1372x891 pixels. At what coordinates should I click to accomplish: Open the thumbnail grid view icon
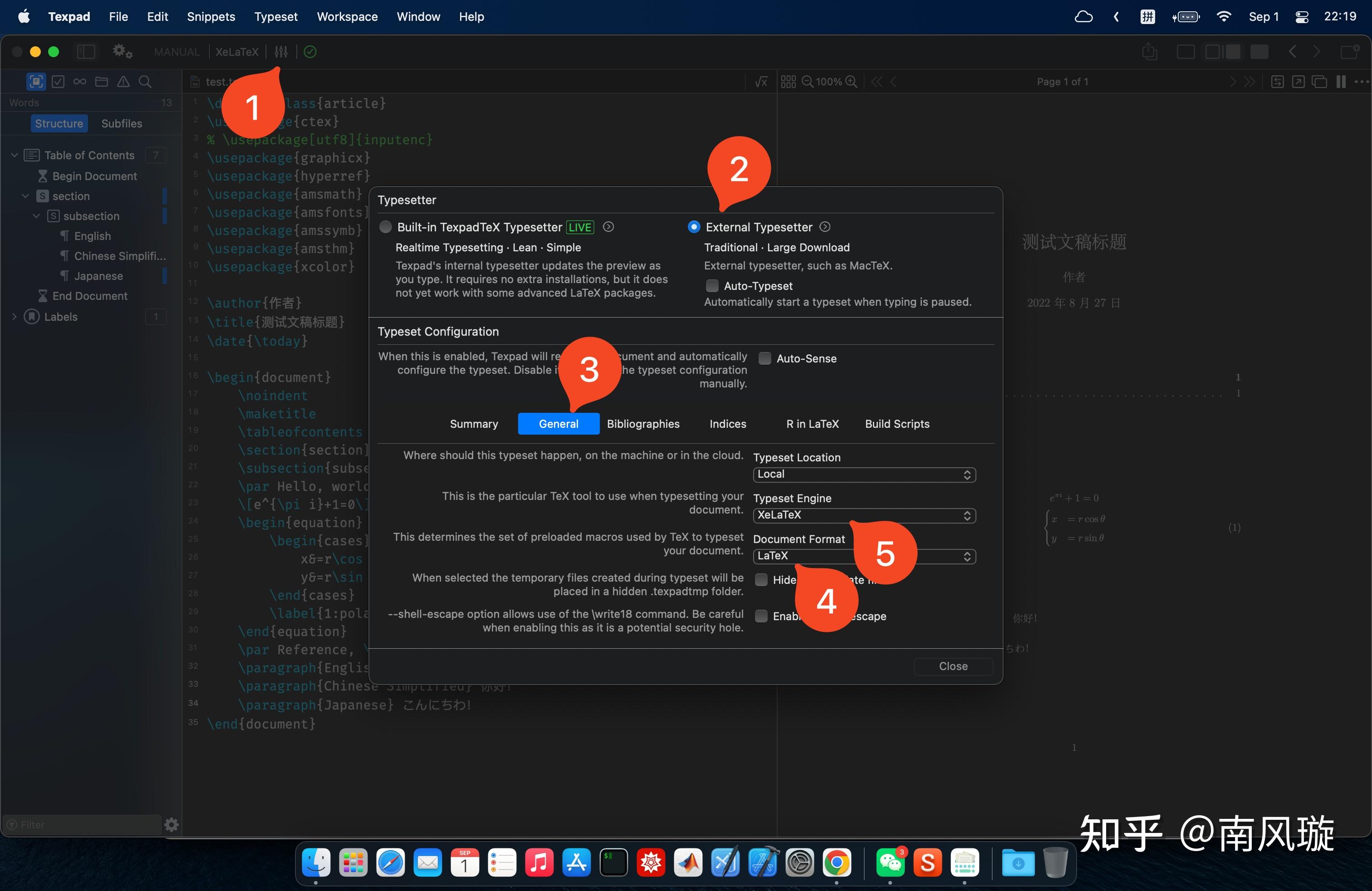(788, 82)
